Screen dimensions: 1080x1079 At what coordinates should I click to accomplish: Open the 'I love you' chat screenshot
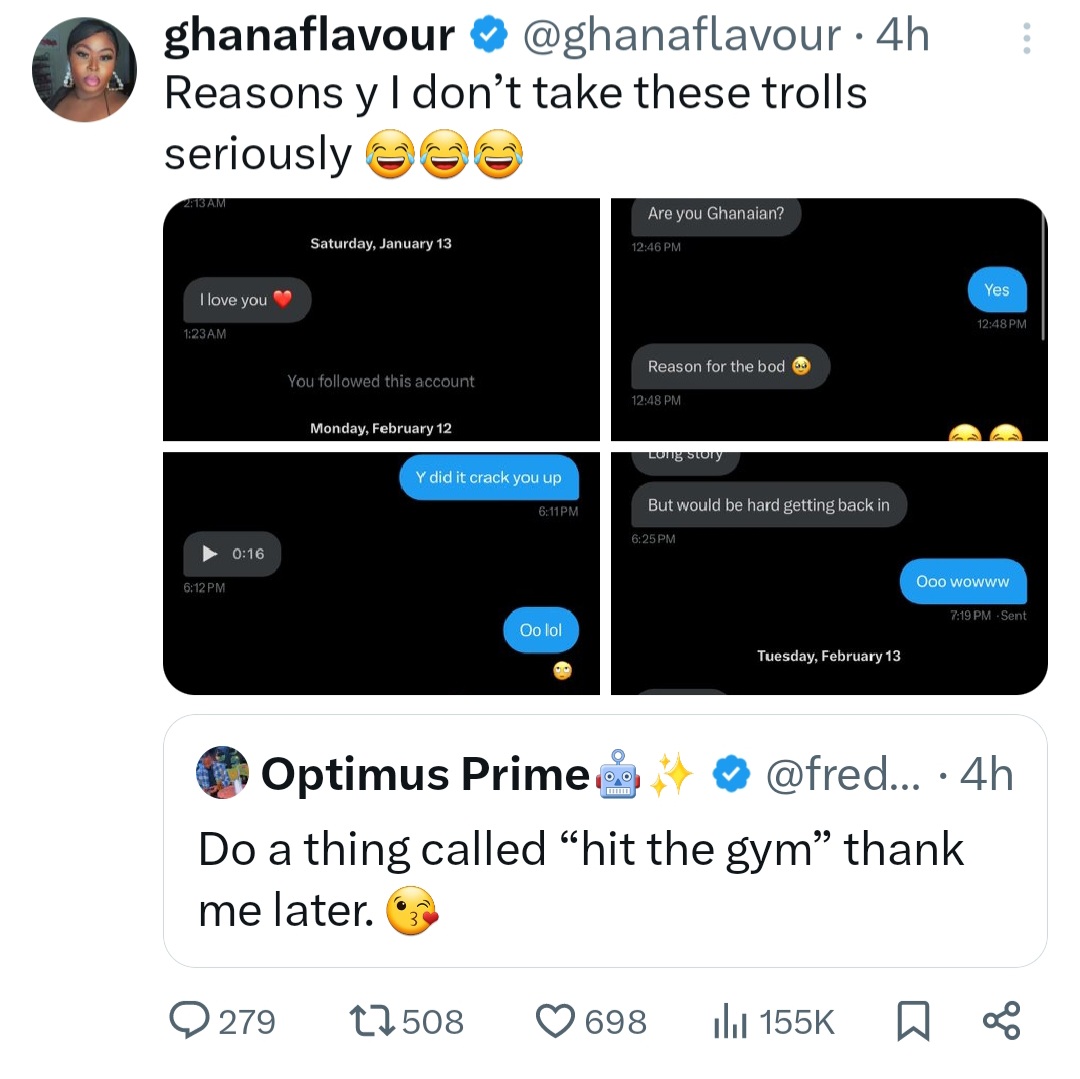click(381, 319)
